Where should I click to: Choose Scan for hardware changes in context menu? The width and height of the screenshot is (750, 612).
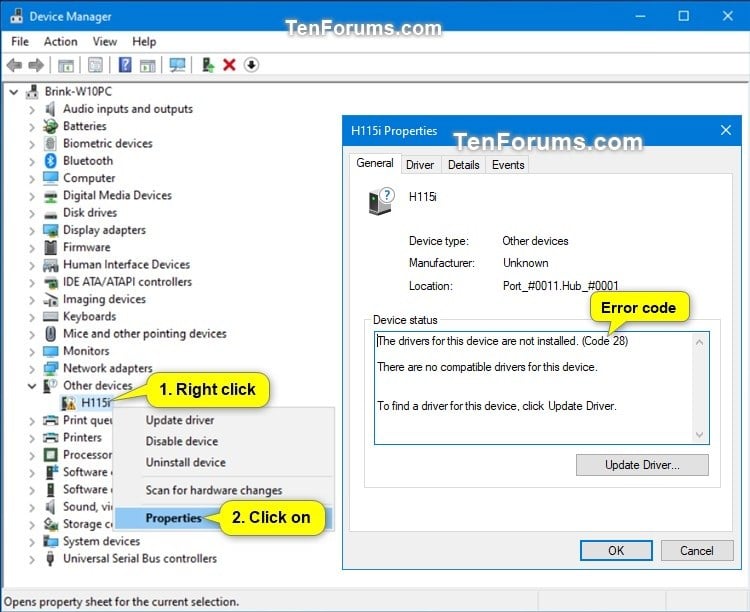click(x=214, y=490)
